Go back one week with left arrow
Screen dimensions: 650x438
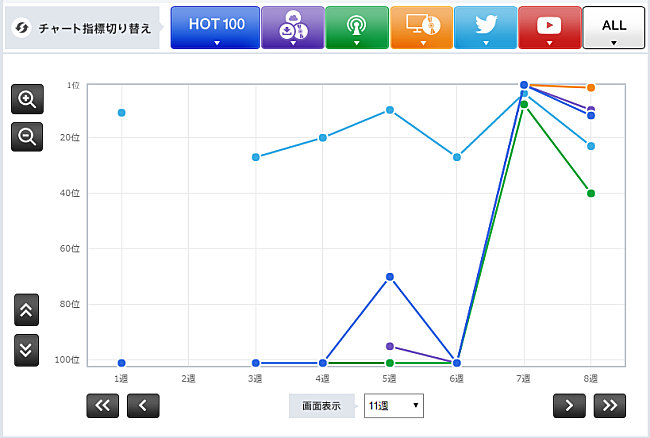143,405
